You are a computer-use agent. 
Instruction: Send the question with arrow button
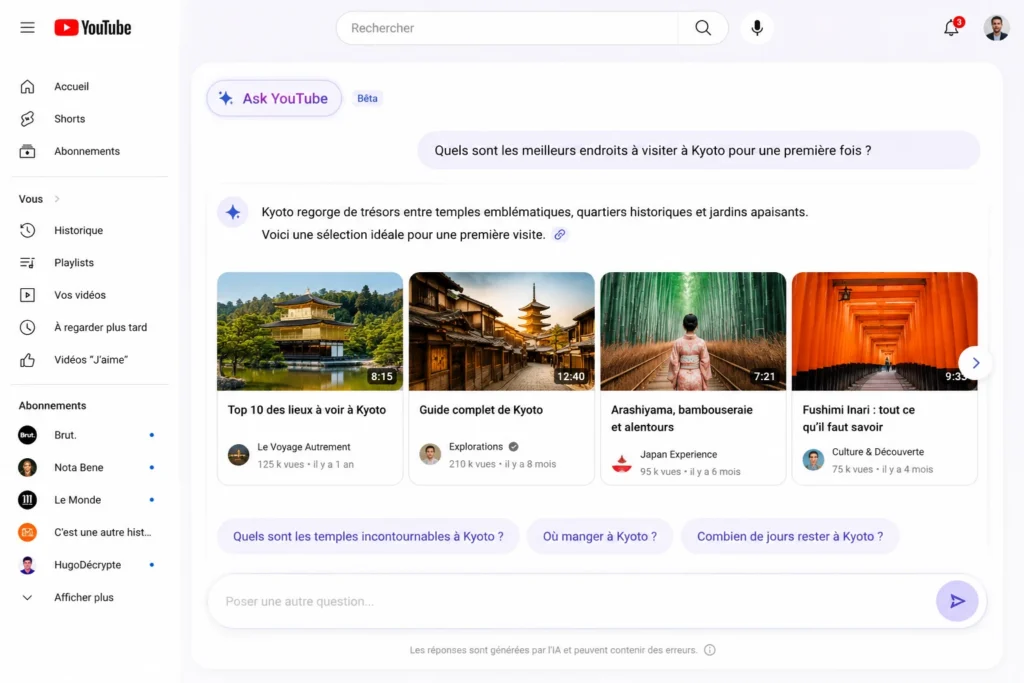click(957, 601)
